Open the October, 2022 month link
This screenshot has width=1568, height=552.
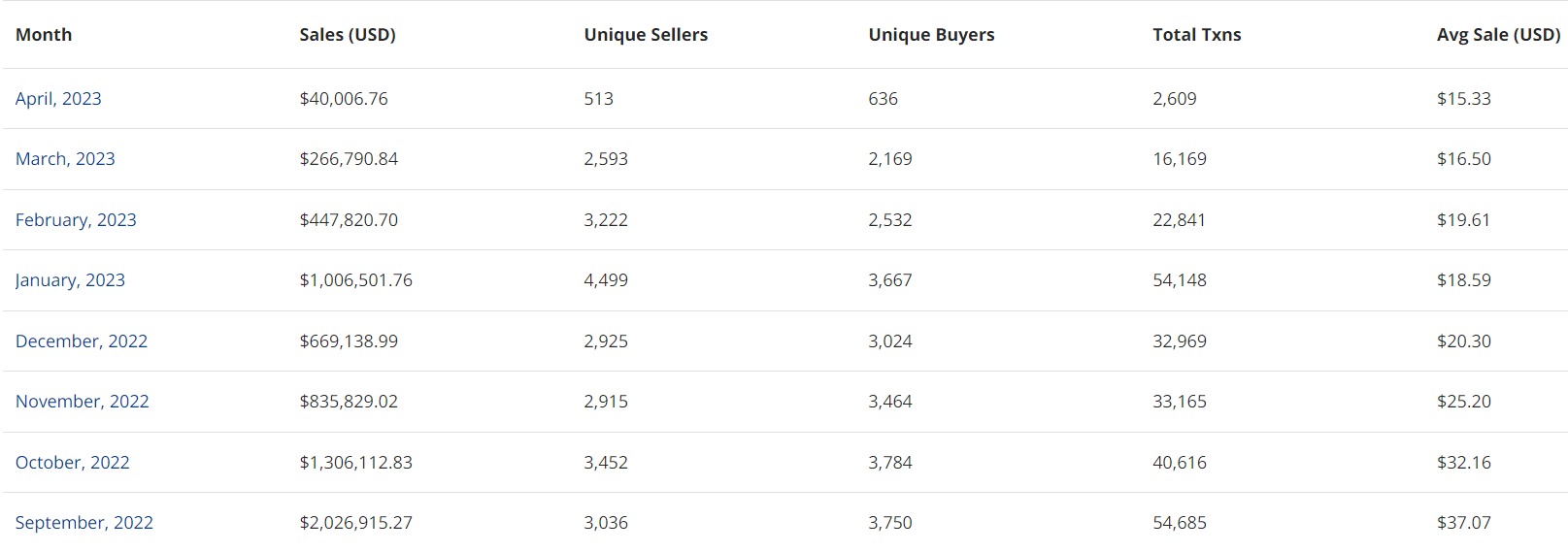(x=73, y=463)
